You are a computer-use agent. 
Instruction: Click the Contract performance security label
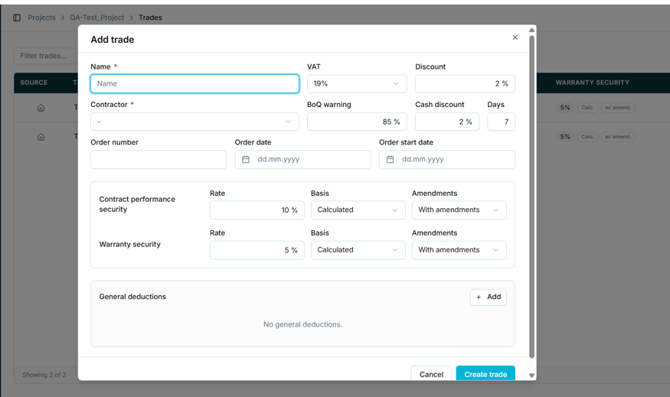tap(137, 204)
